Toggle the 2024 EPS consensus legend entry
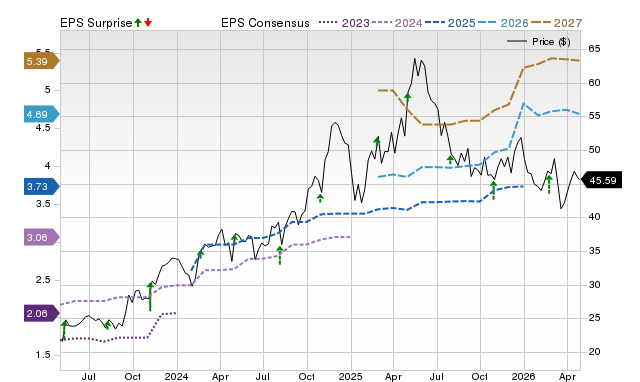The image size is (640, 382). [397, 23]
